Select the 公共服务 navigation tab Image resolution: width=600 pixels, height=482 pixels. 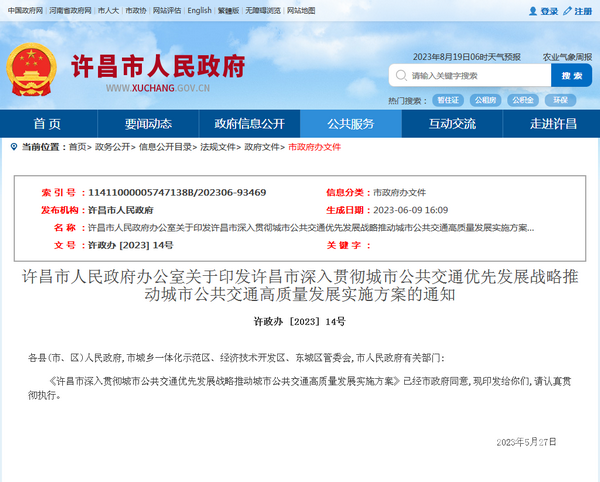coord(350,124)
